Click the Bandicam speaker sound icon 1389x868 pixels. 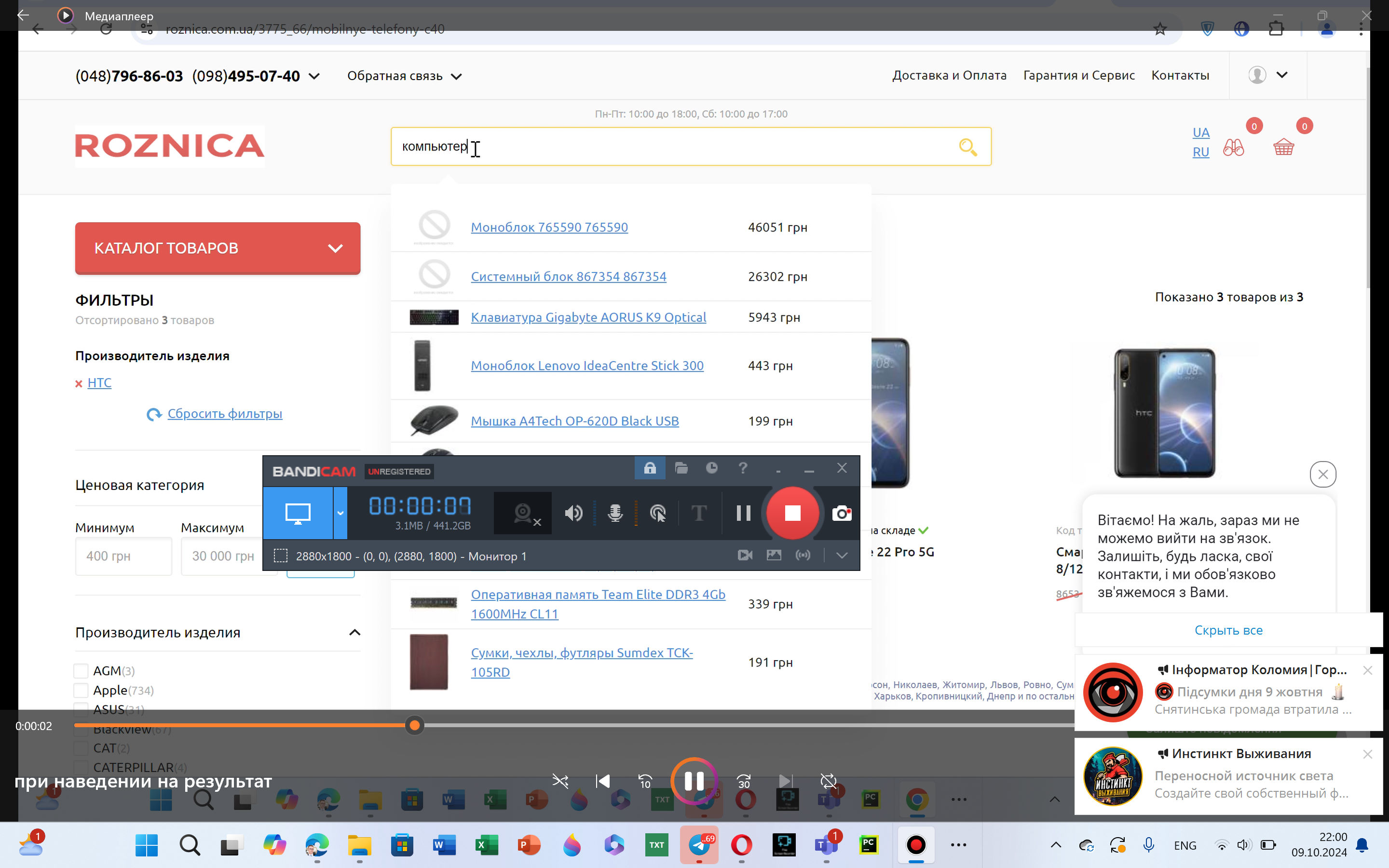click(573, 513)
